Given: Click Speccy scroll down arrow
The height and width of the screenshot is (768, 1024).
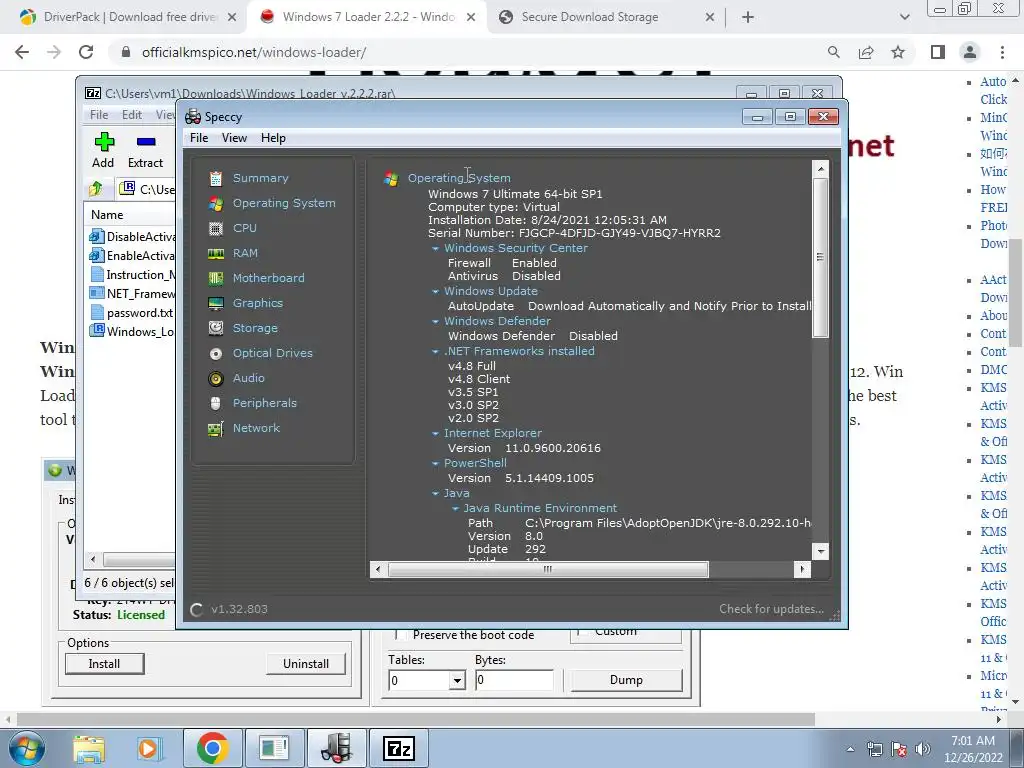Looking at the screenshot, I should (x=820, y=552).
